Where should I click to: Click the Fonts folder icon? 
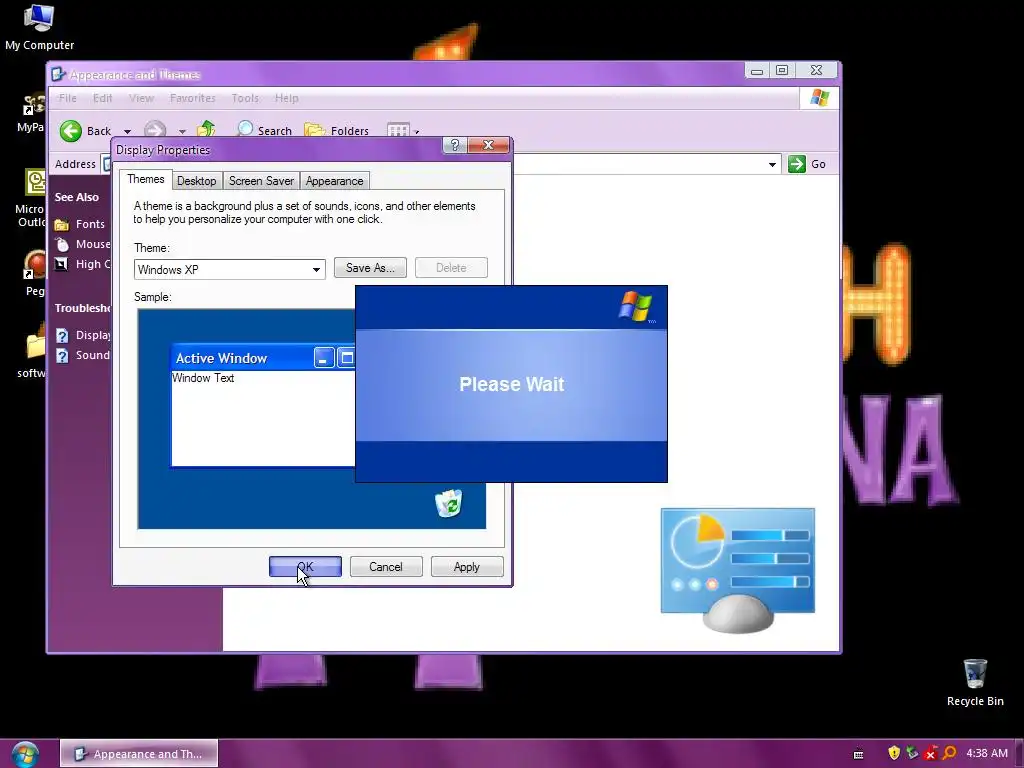click(62, 225)
